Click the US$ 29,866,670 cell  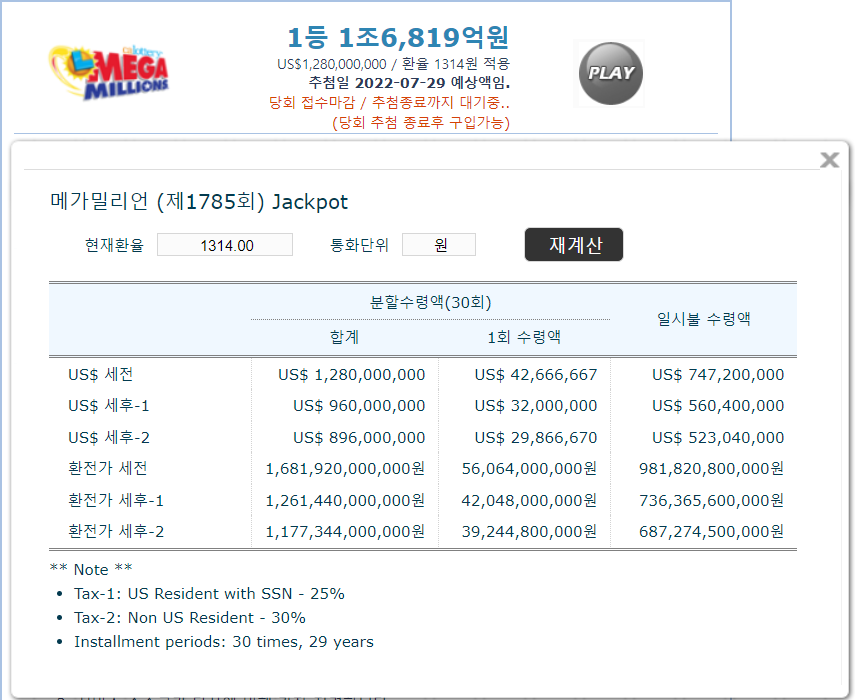(x=536, y=438)
